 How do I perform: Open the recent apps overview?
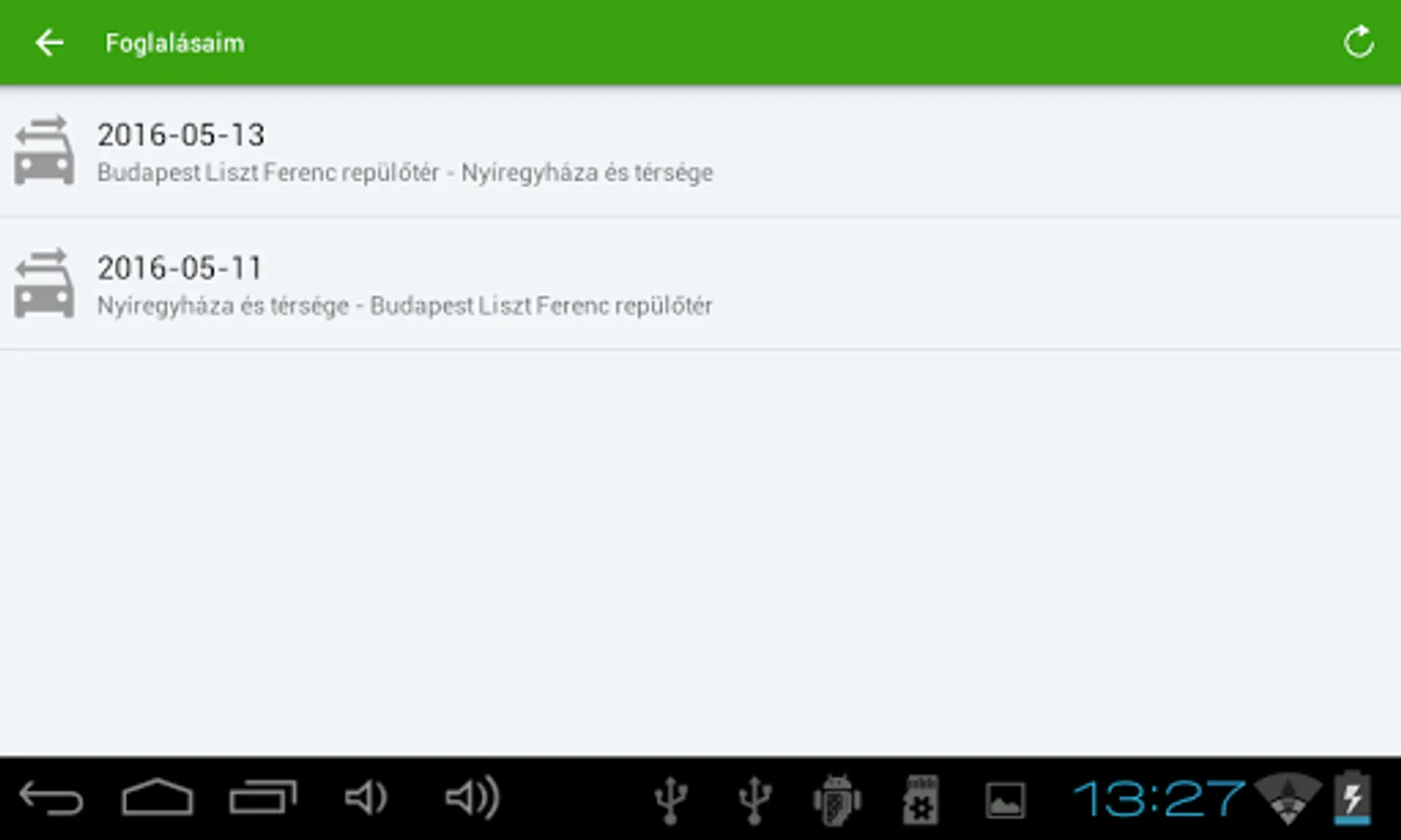(263, 798)
